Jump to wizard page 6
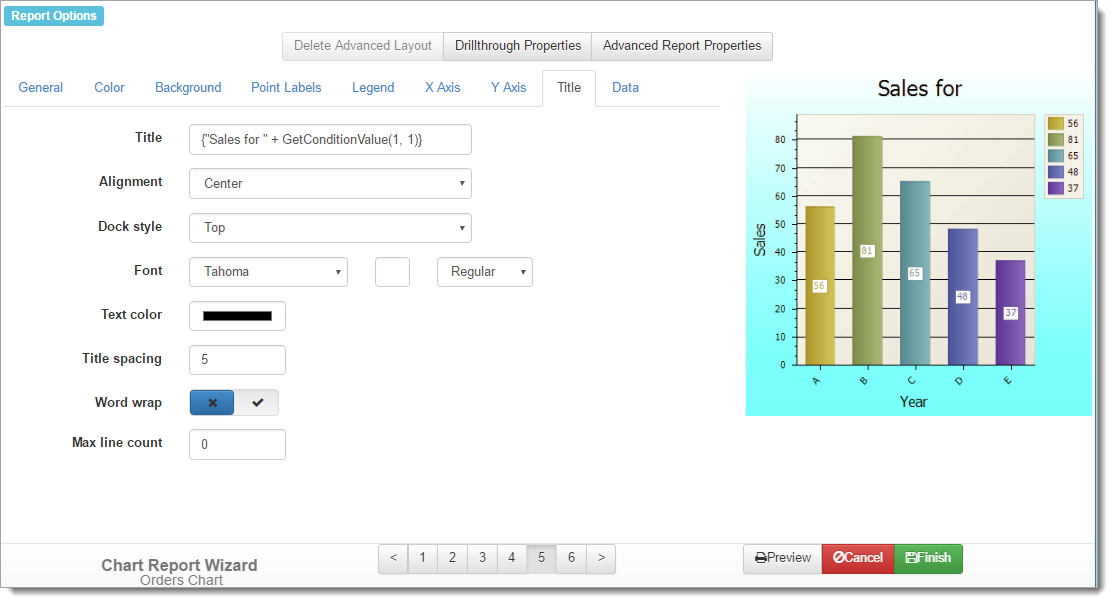This screenshot has height=603, width=1113. pos(571,558)
